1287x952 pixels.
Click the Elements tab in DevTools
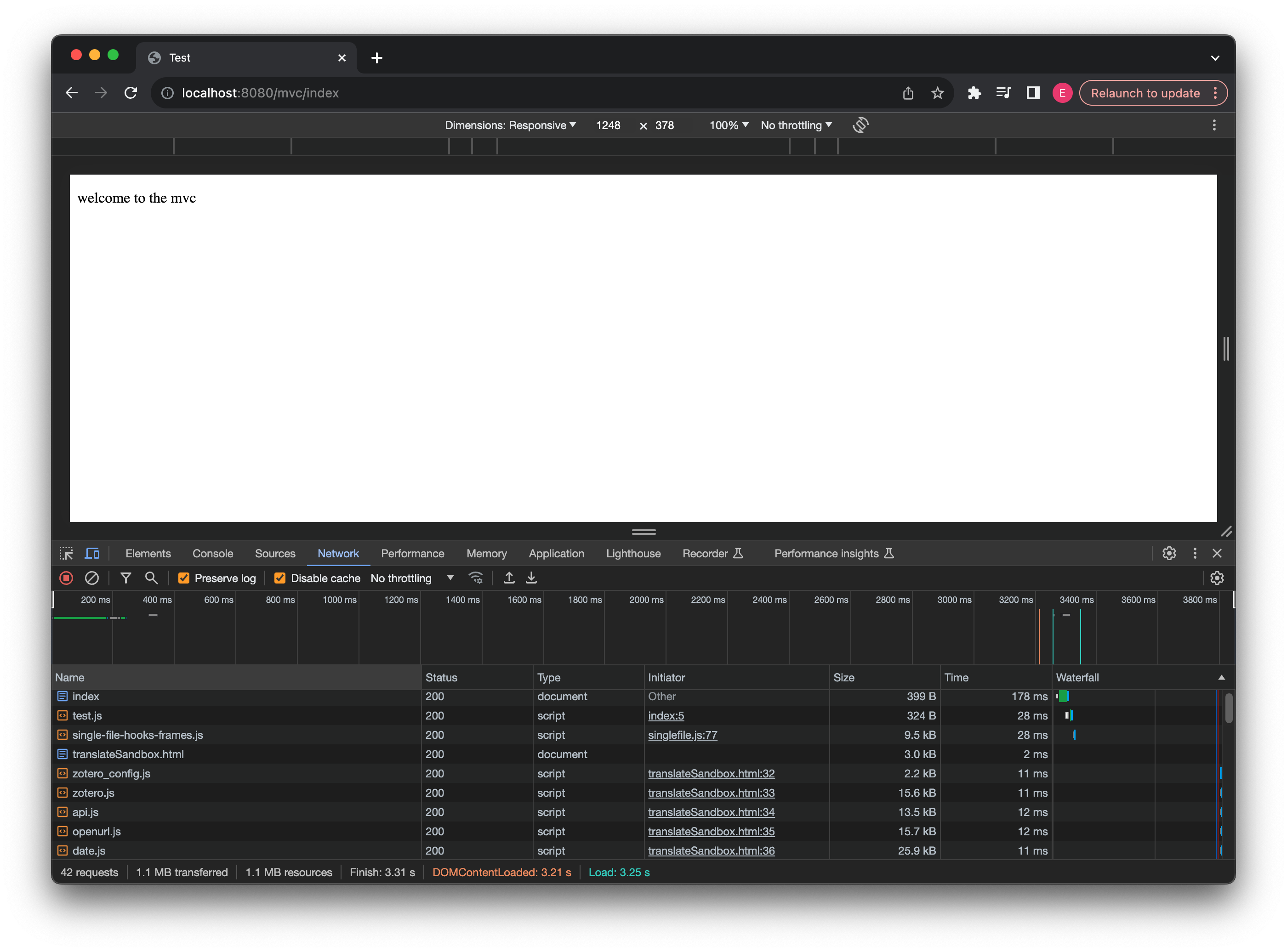pos(149,553)
